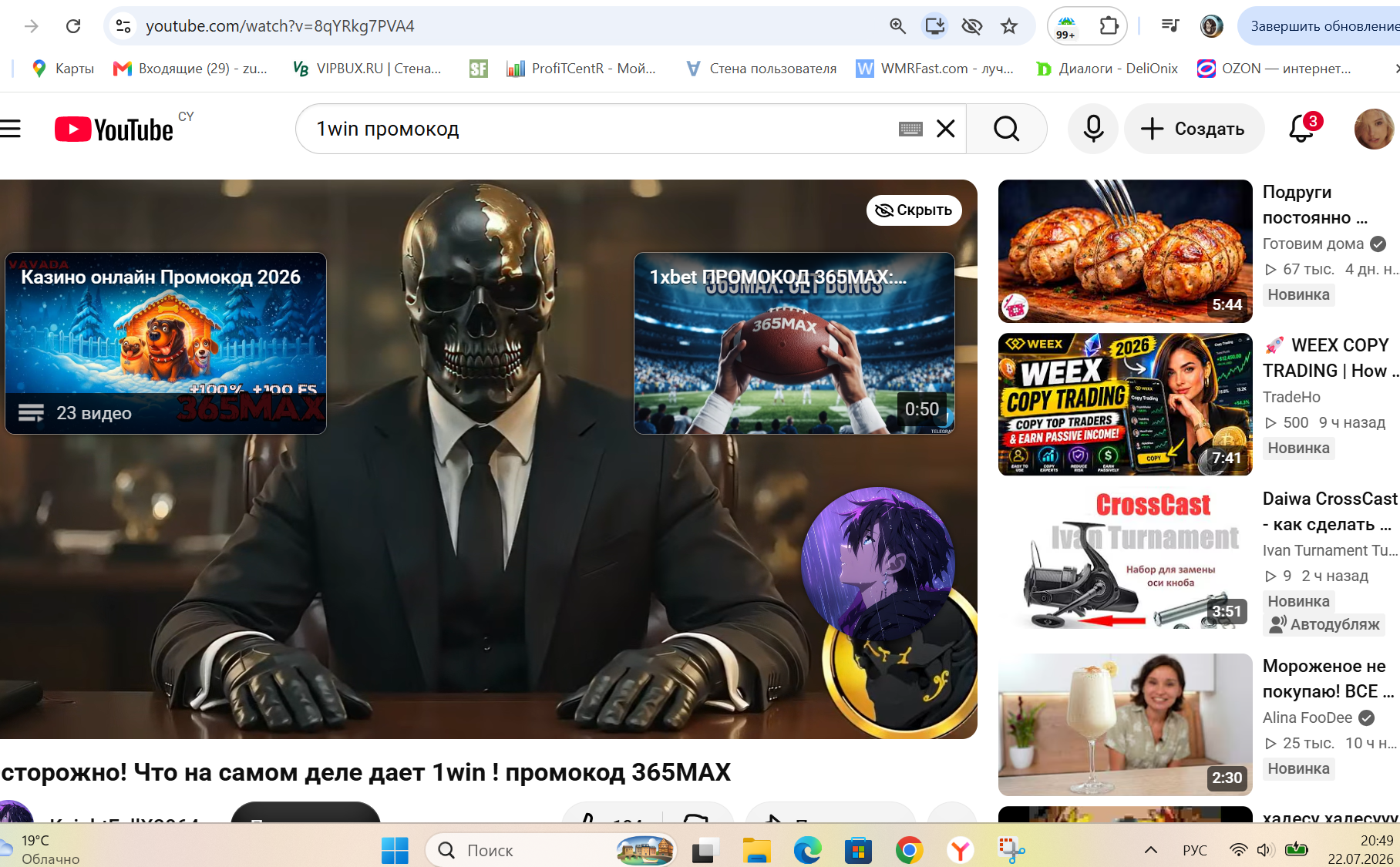Run the search with the magnifier button
Image resolution: width=1400 pixels, height=867 pixels.
(x=1006, y=129)
